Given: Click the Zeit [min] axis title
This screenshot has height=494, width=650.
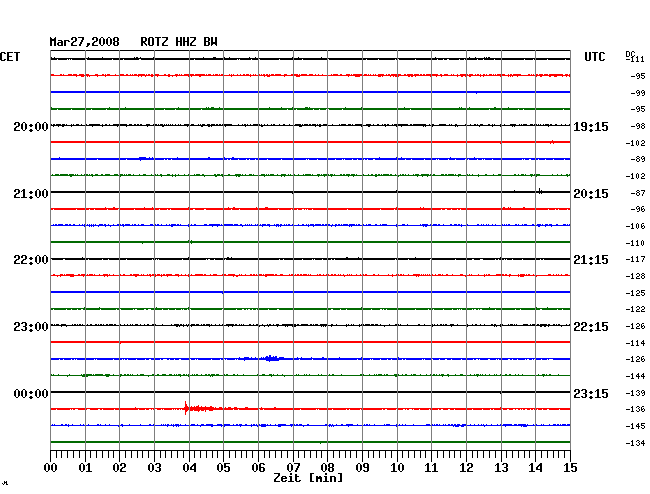Looking at the screenshot, I should point(308,478).
